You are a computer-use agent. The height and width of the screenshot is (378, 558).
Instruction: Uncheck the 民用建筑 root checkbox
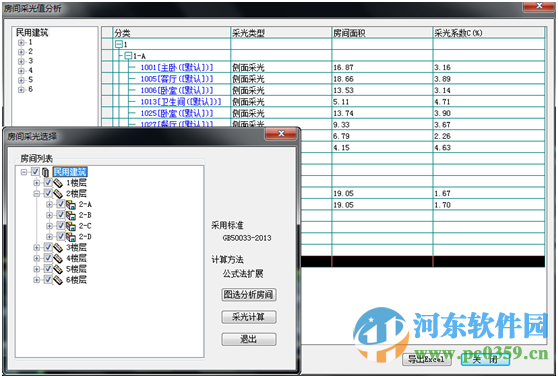click(x=35, y=172)
